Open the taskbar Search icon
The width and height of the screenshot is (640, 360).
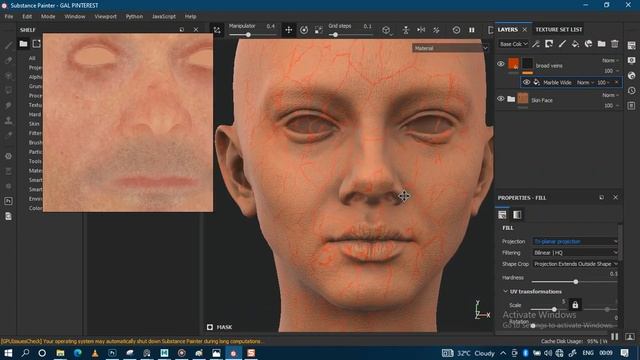click(x=25, y=353)
